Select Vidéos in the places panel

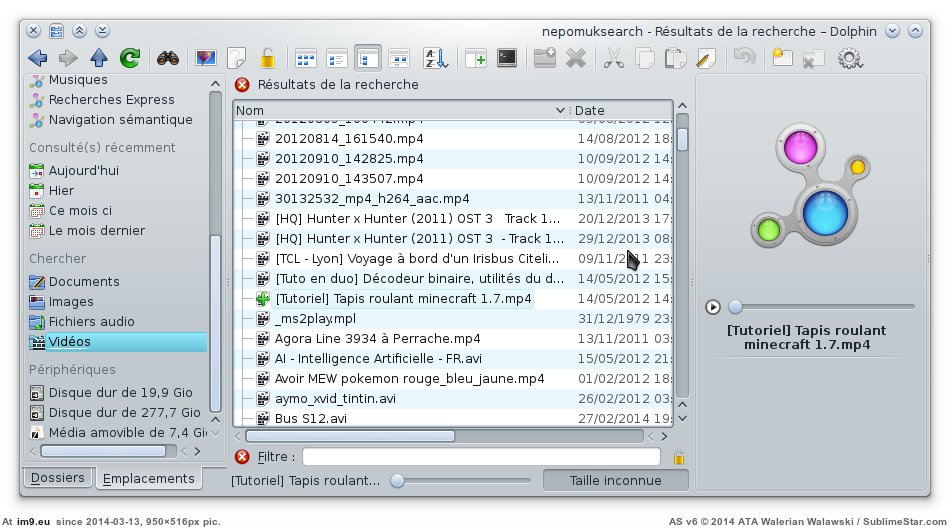(x=70, y=342)
